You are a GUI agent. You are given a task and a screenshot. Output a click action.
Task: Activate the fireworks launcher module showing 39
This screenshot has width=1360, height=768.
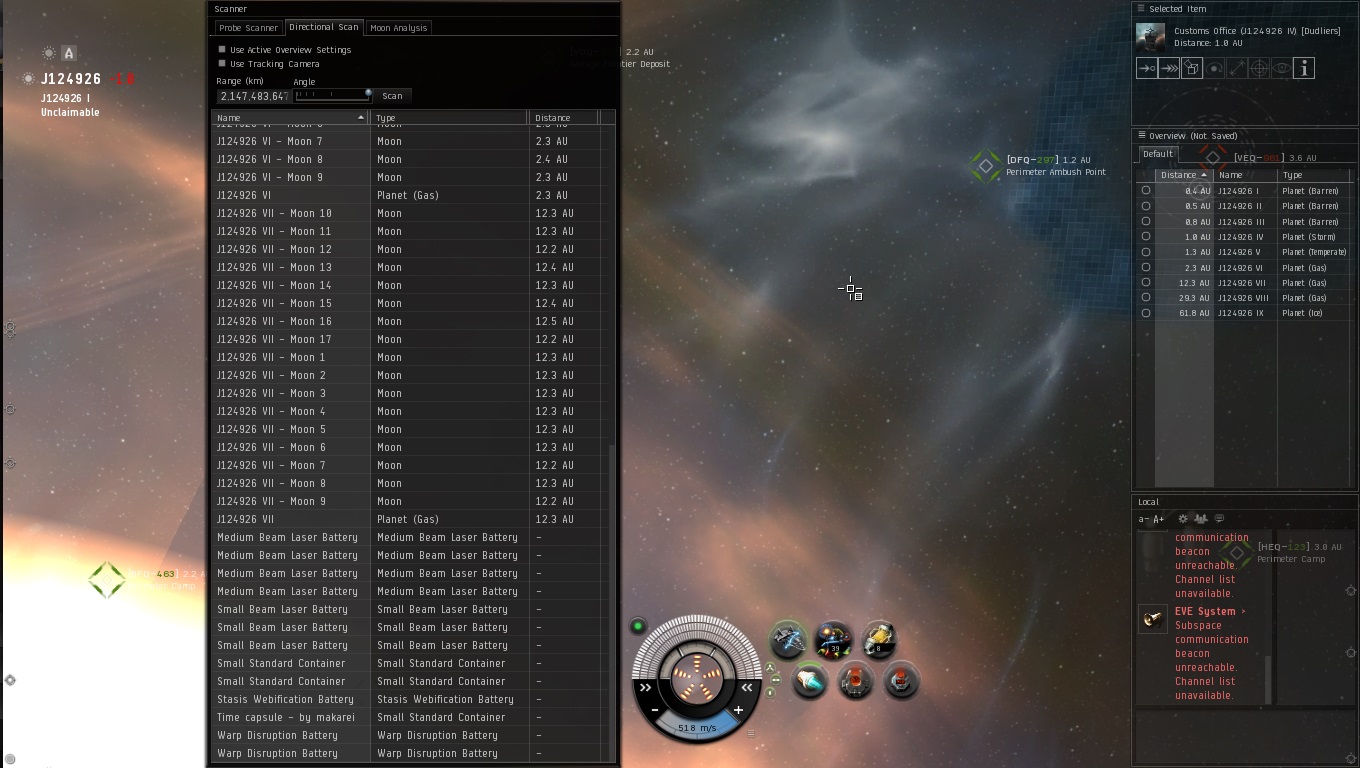833,640
